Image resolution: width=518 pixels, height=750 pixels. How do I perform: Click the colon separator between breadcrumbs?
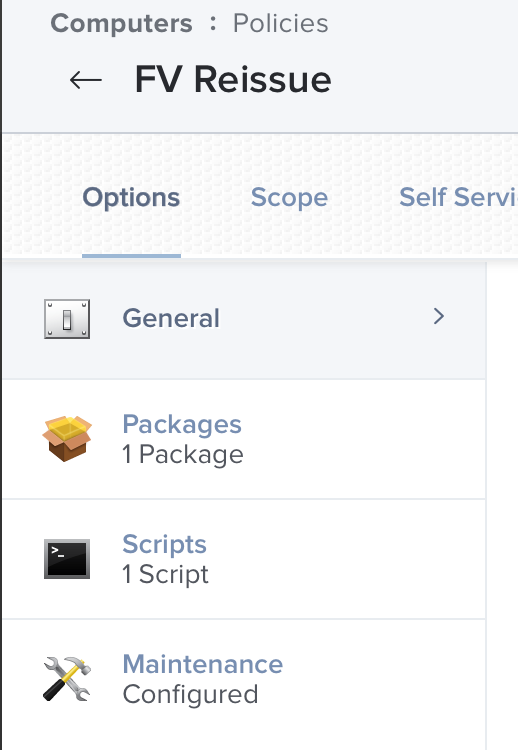[213, 23]
